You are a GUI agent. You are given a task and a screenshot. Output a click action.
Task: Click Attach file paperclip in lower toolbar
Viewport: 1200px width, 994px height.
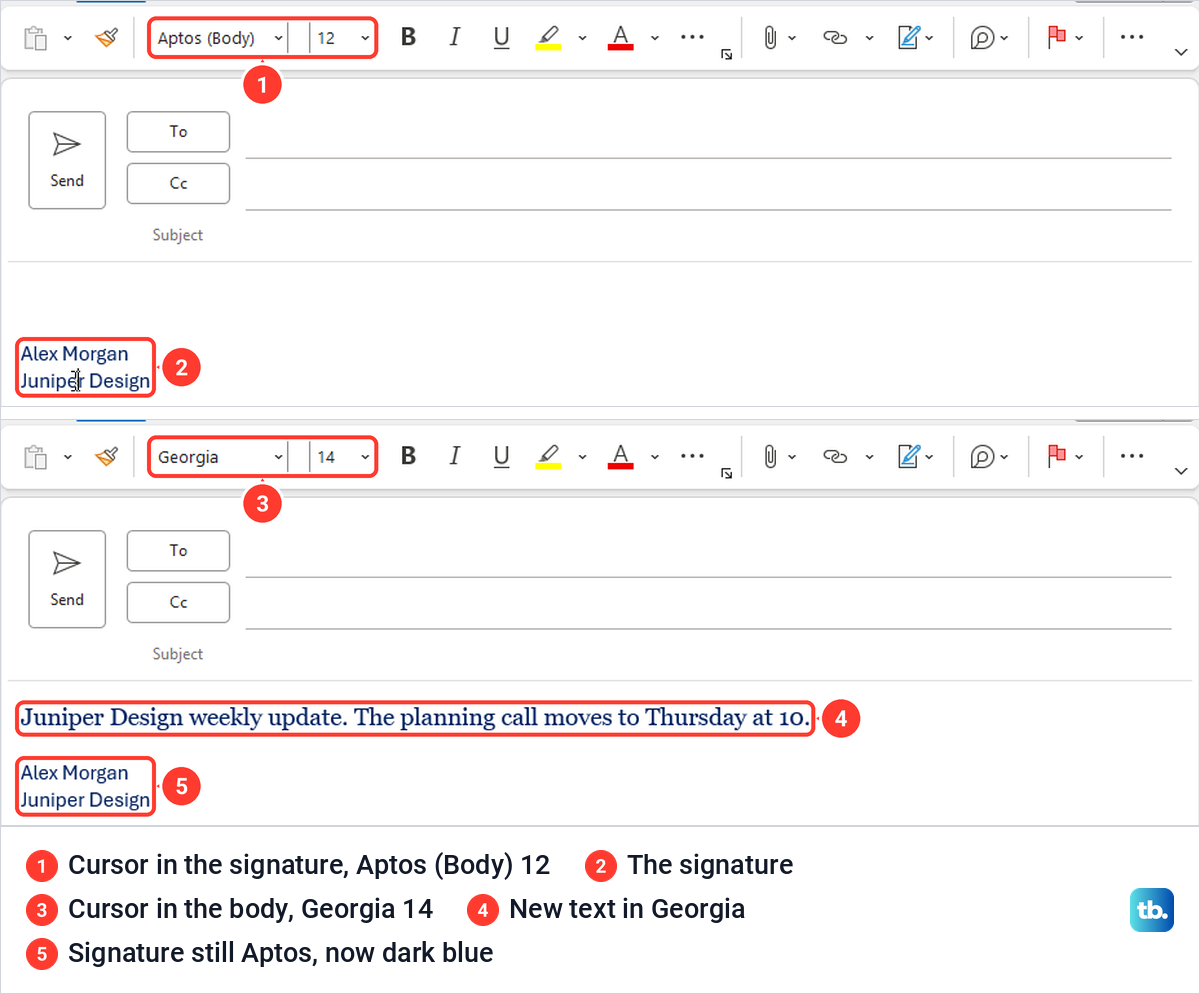coord(770,457)
